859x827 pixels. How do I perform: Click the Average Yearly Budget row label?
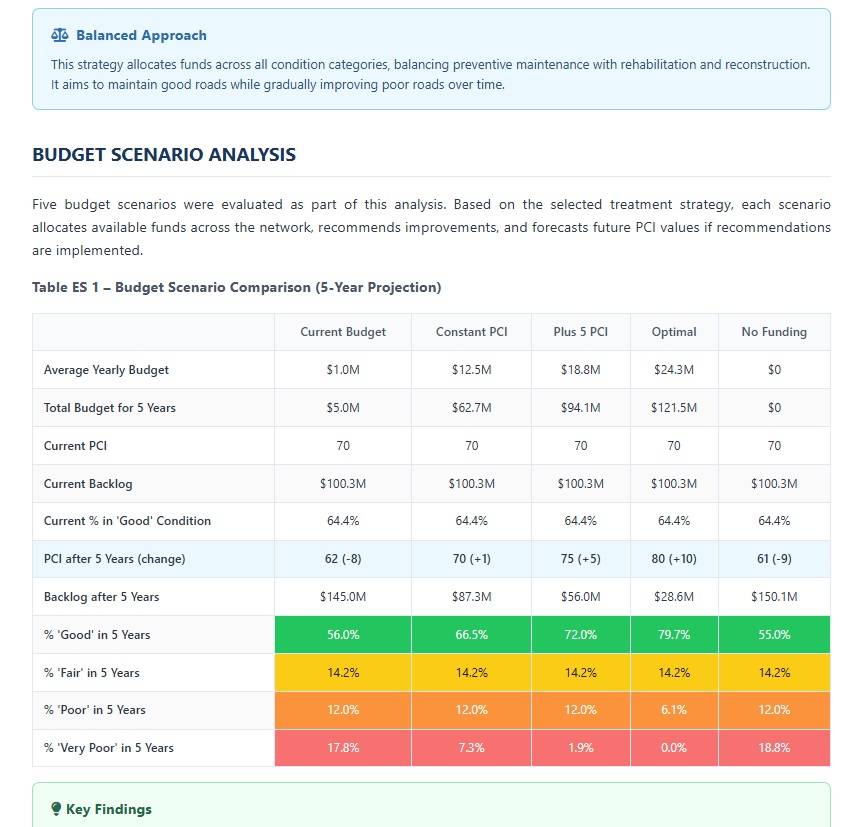(x=108, y=369)
